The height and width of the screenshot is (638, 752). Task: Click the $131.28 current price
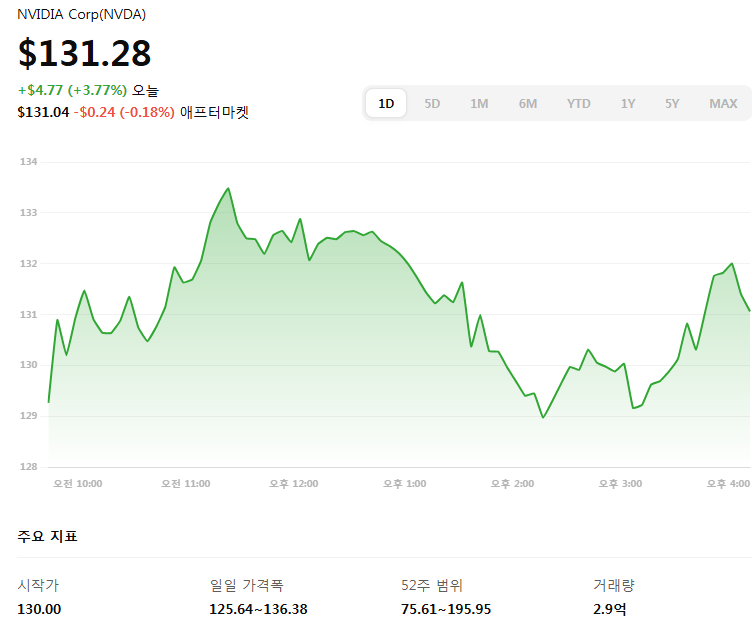[x=84, y=53]
